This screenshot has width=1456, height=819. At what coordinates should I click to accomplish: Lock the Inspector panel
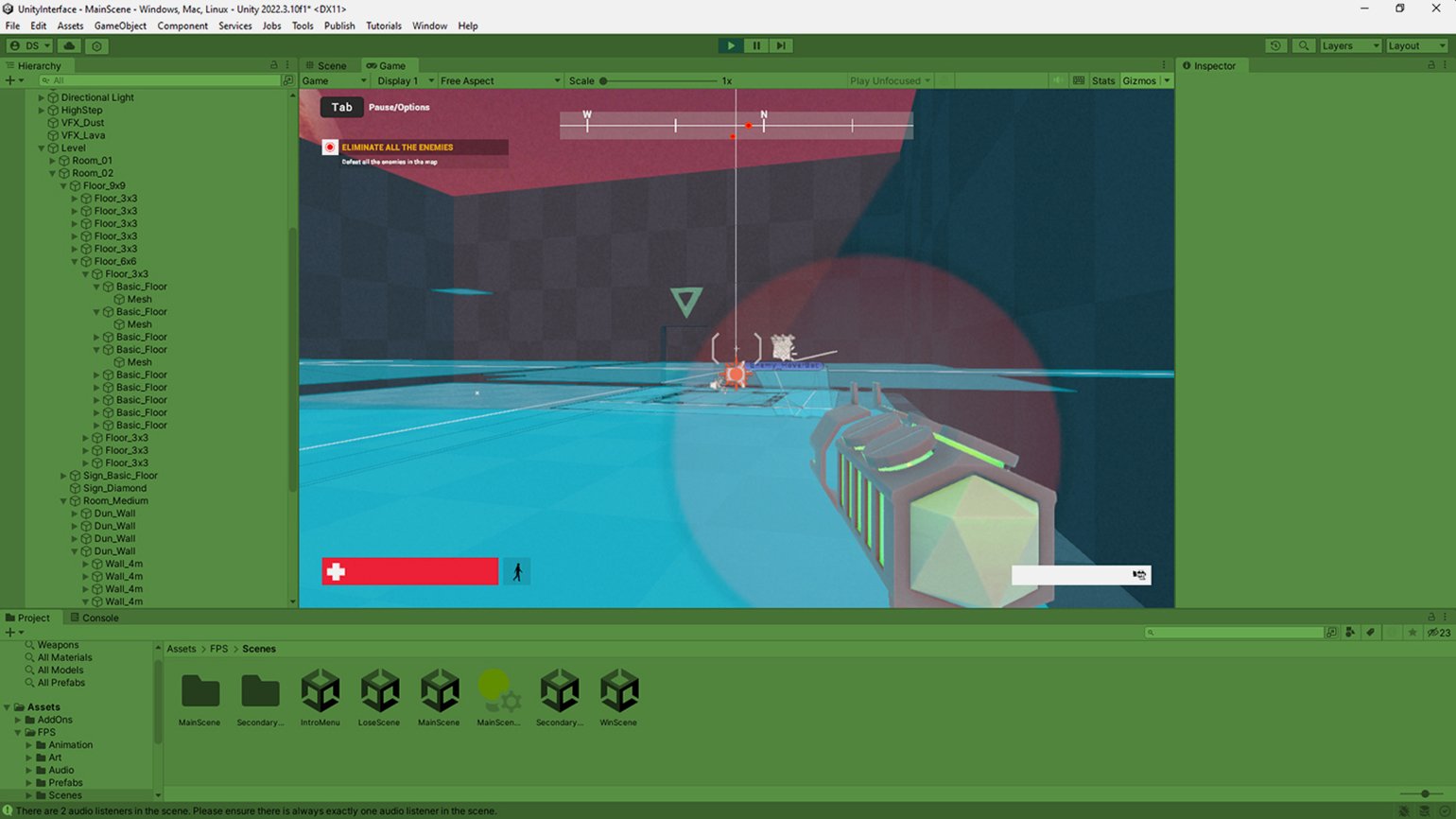1430,65
